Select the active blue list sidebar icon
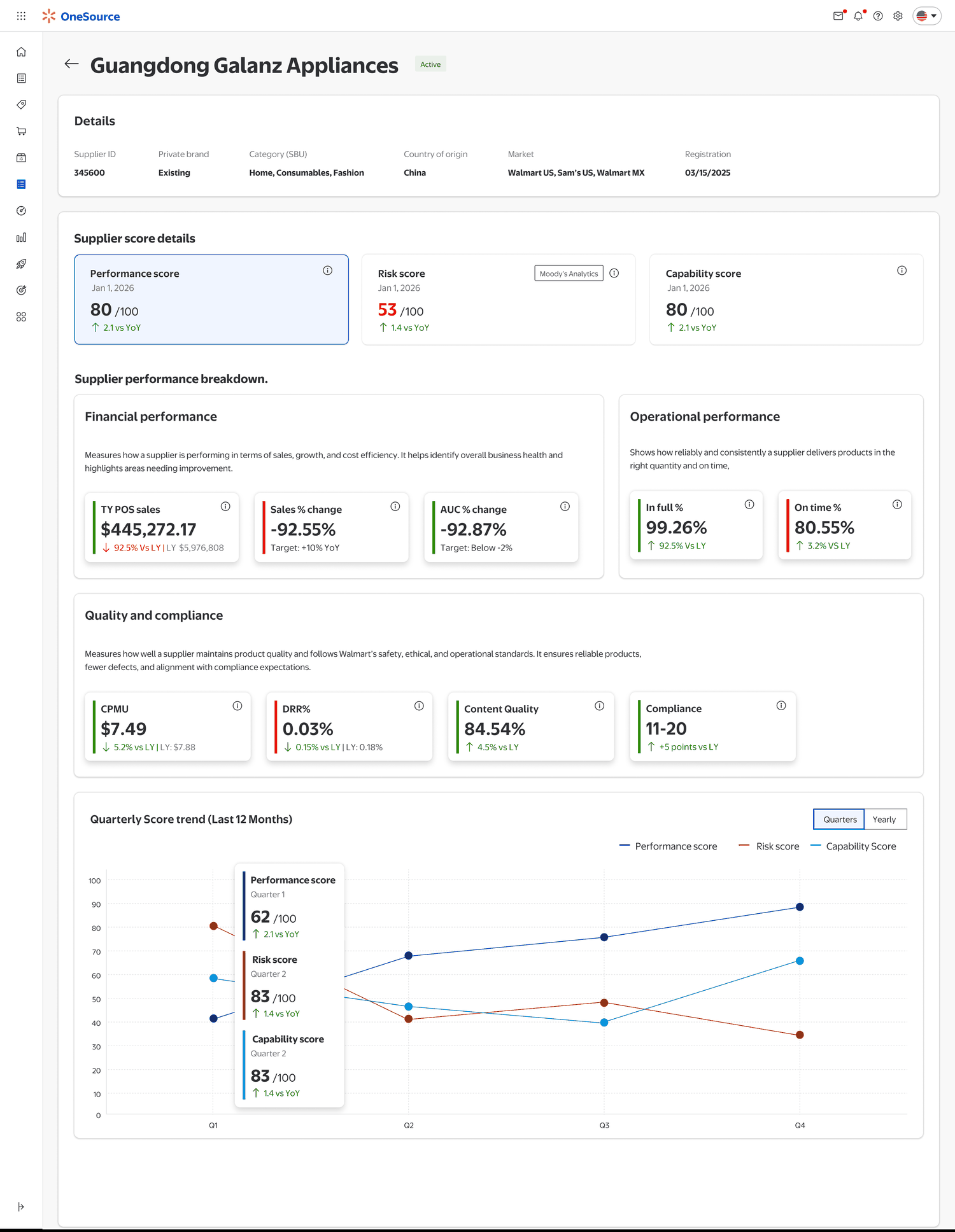 tap(21, 185)
